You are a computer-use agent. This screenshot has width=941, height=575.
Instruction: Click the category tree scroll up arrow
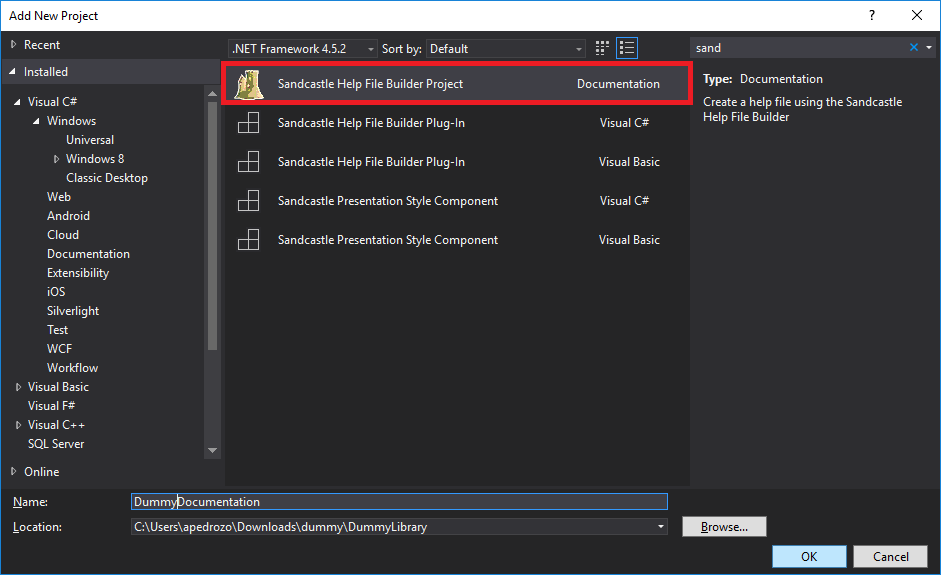(x=212, y=94)
